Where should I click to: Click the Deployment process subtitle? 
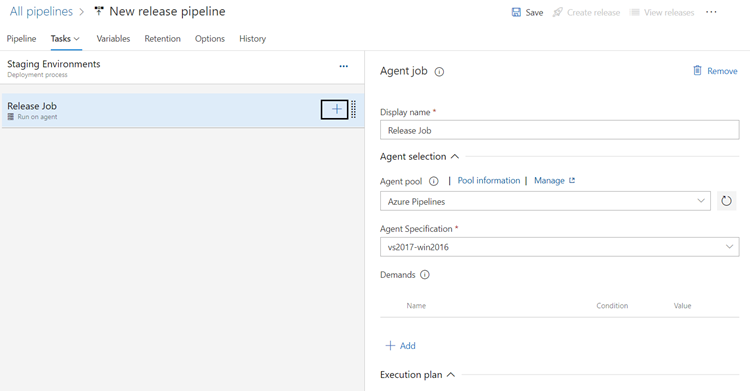coord(37,75)
